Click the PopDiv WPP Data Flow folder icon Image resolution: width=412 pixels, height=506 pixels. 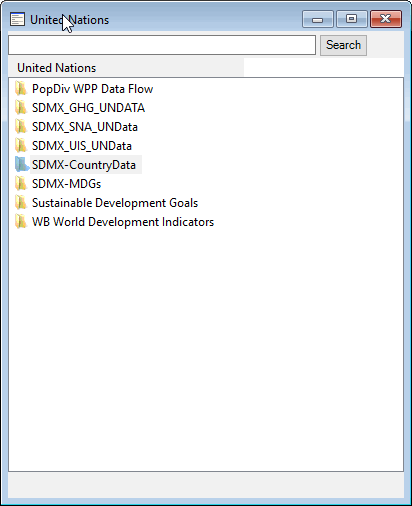[21, 89]
